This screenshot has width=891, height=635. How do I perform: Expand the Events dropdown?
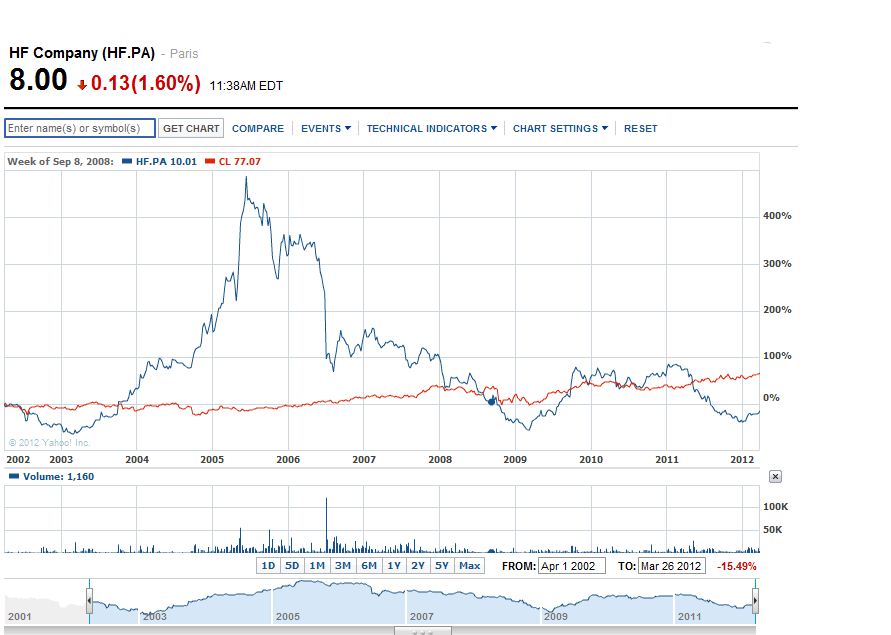[x=326, y=128]
